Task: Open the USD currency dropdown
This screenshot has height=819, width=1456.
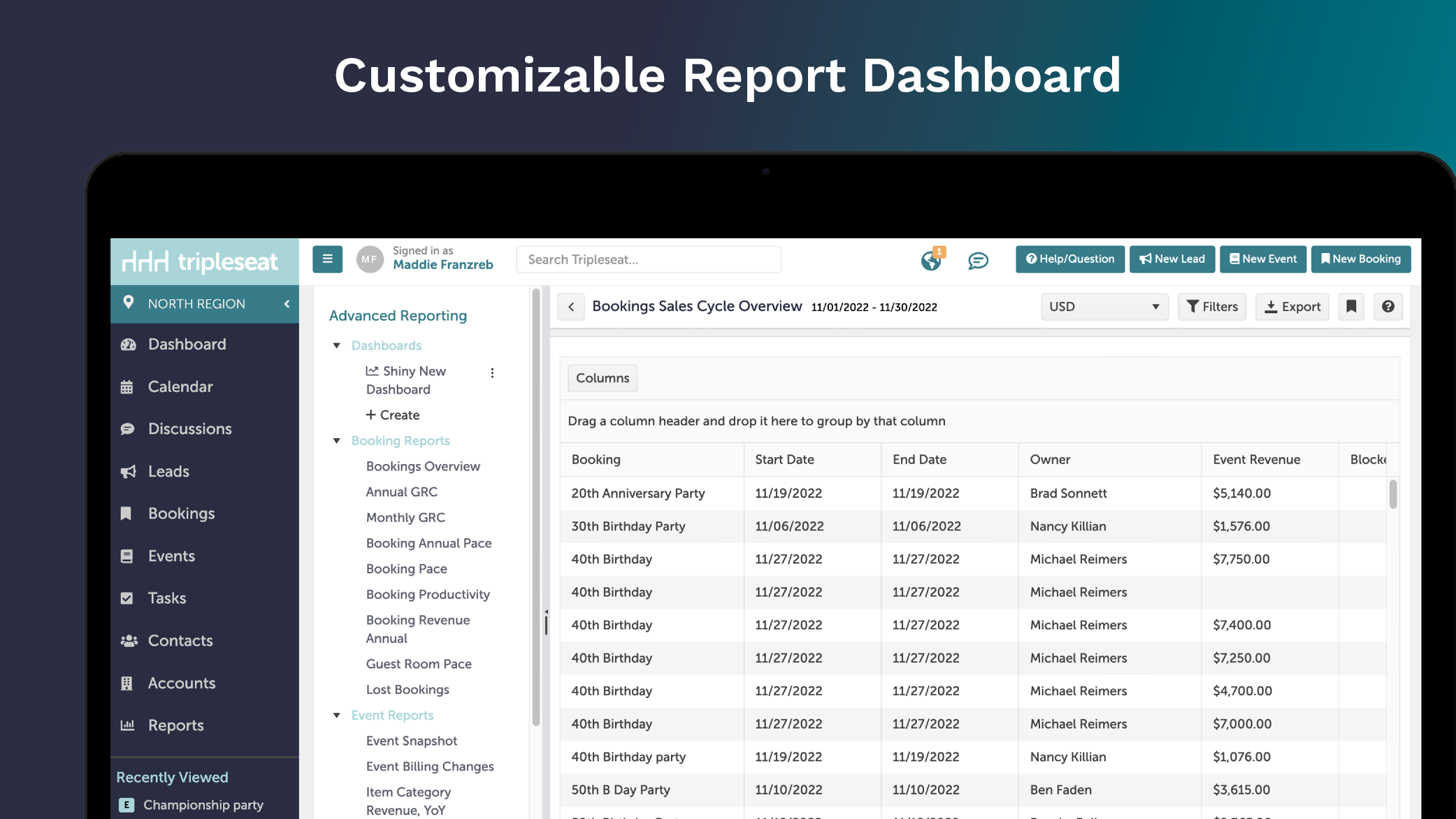Action: [1104, 307]
